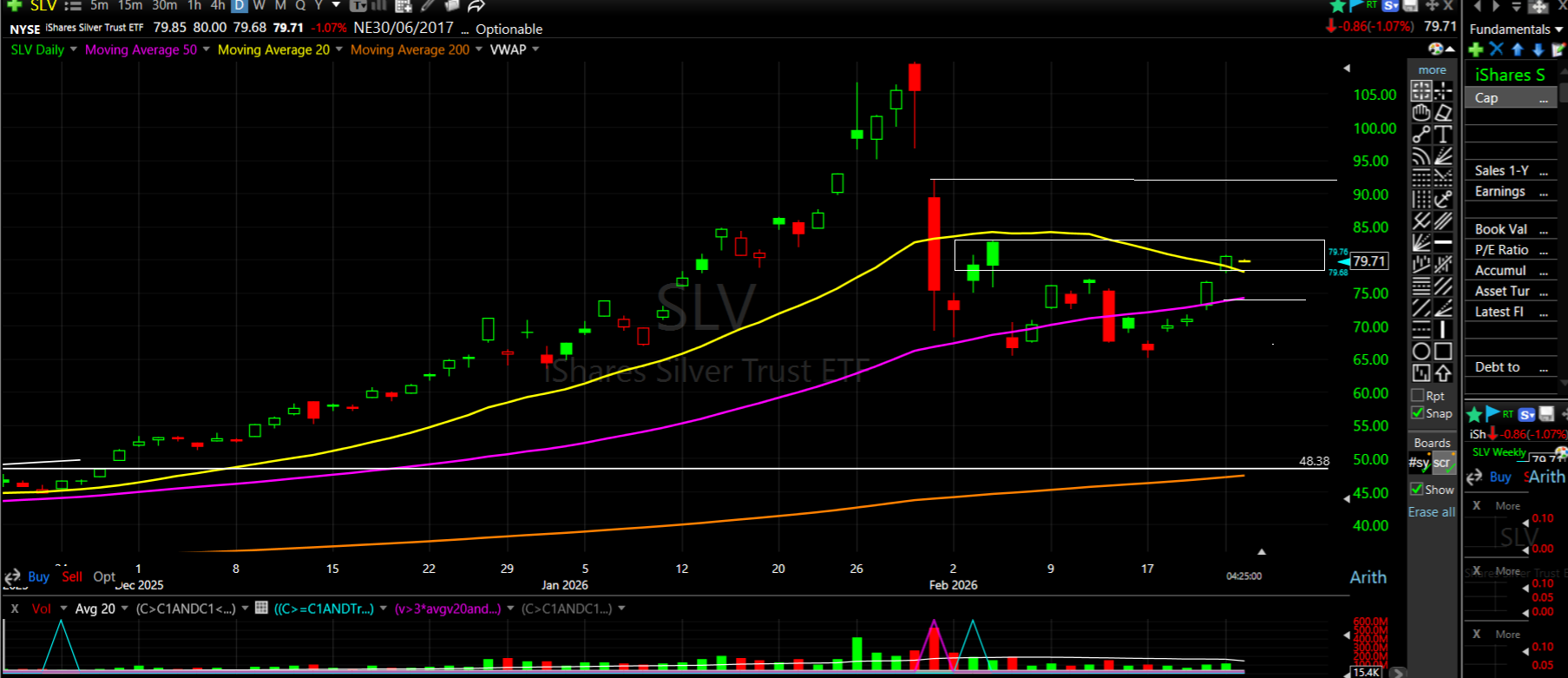The image size is (1568, 678).
Task: Open the chart color palette icon
Action: pyautogui.click(x=1436, y=49)
